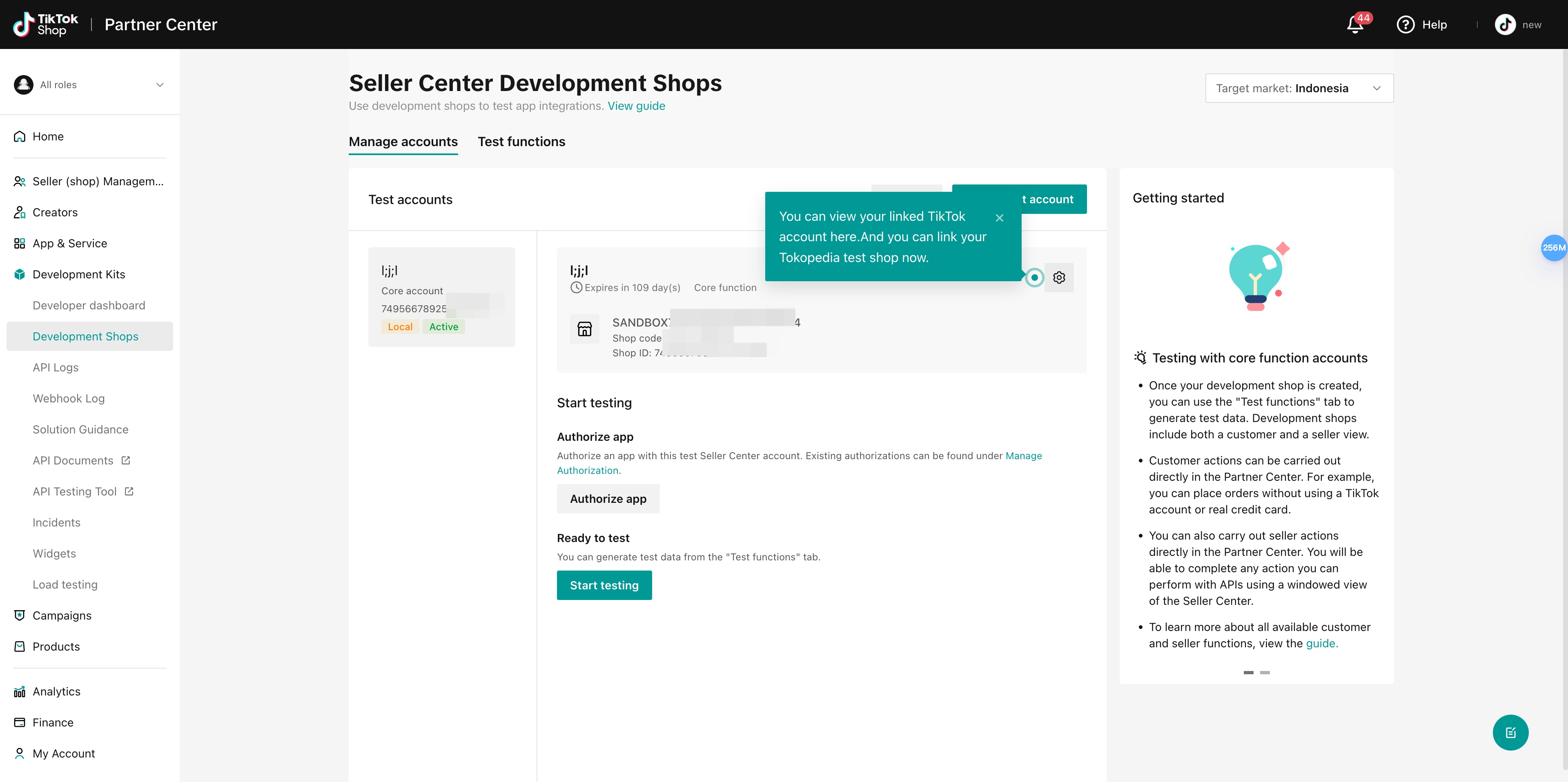Open the notifications bell icon

tap(1355, 24)
